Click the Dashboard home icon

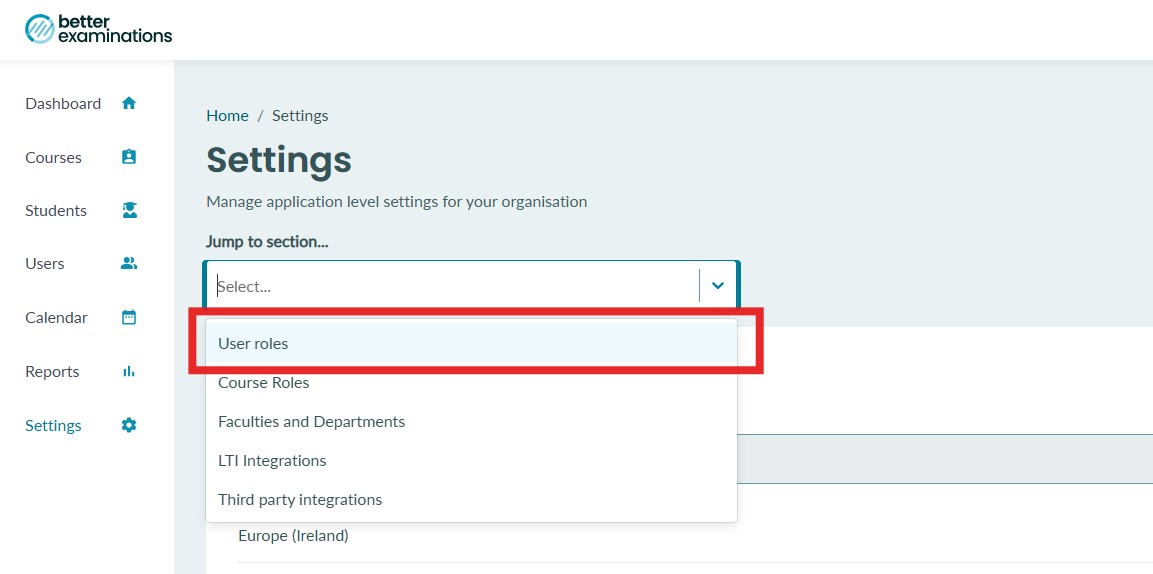(x=129, y=103)
